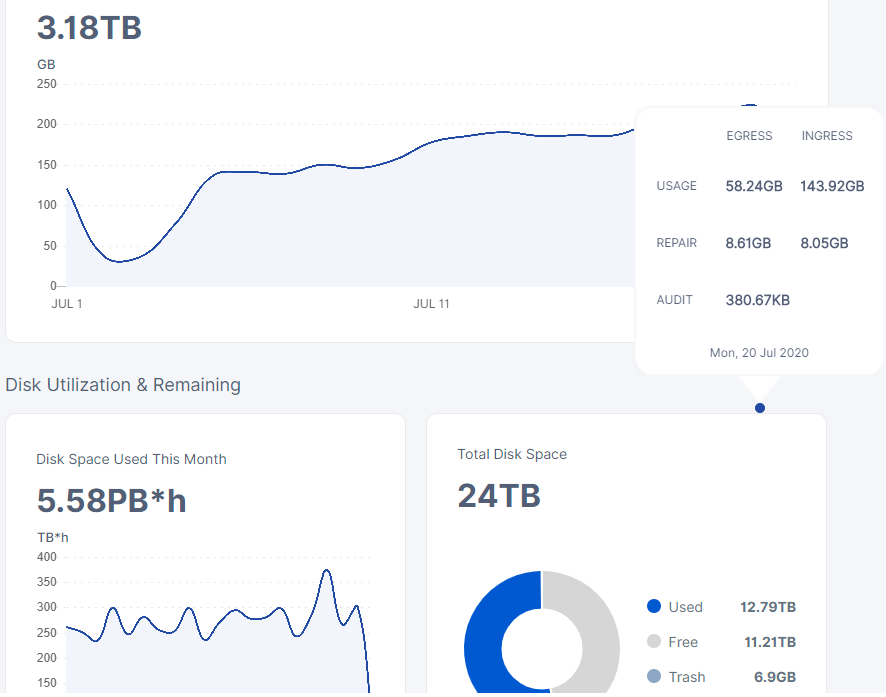Click the blue used segment of the donut chart
886x697 pixels.
483,640
